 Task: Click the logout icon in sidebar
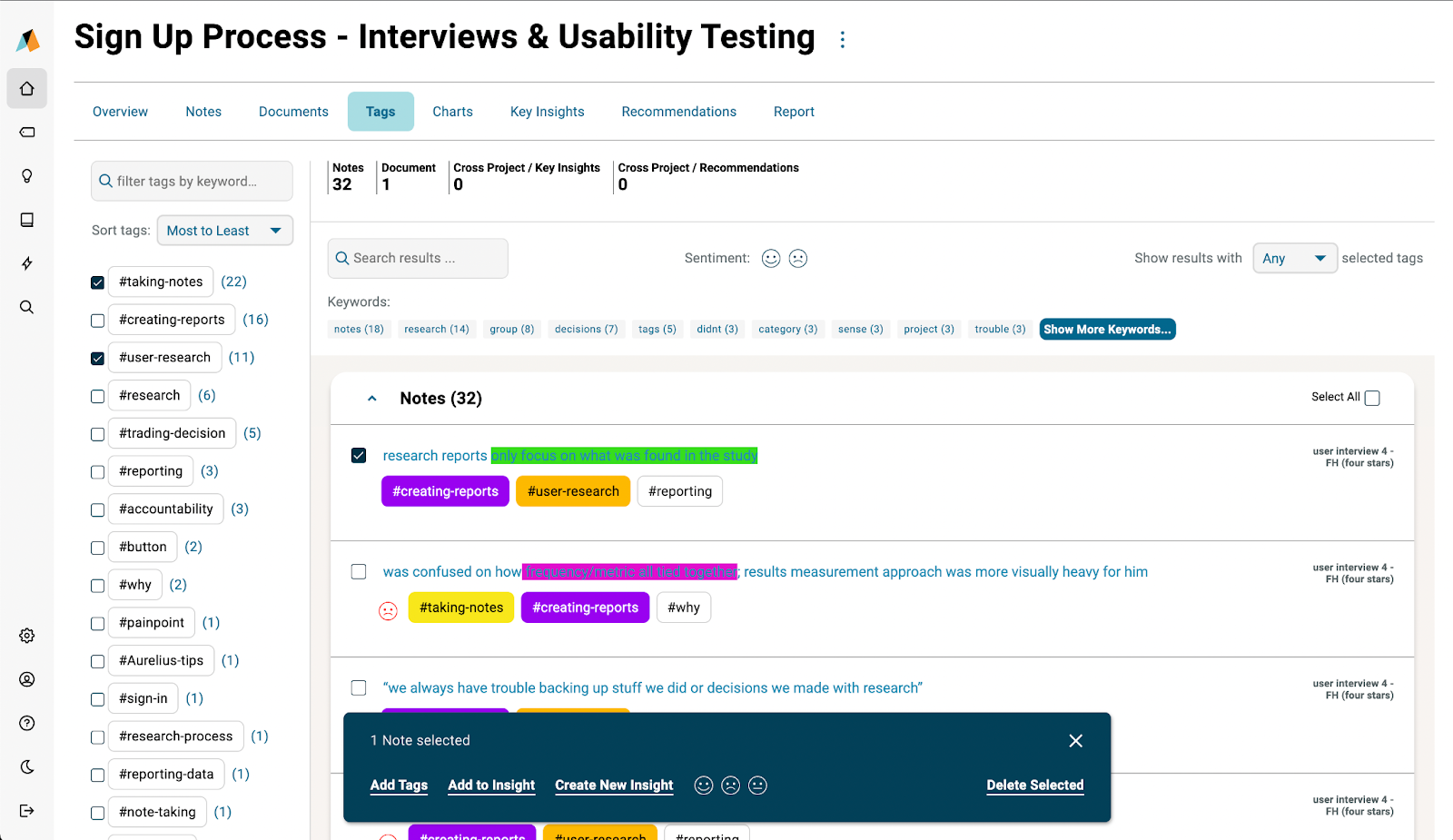click(27, 811)
